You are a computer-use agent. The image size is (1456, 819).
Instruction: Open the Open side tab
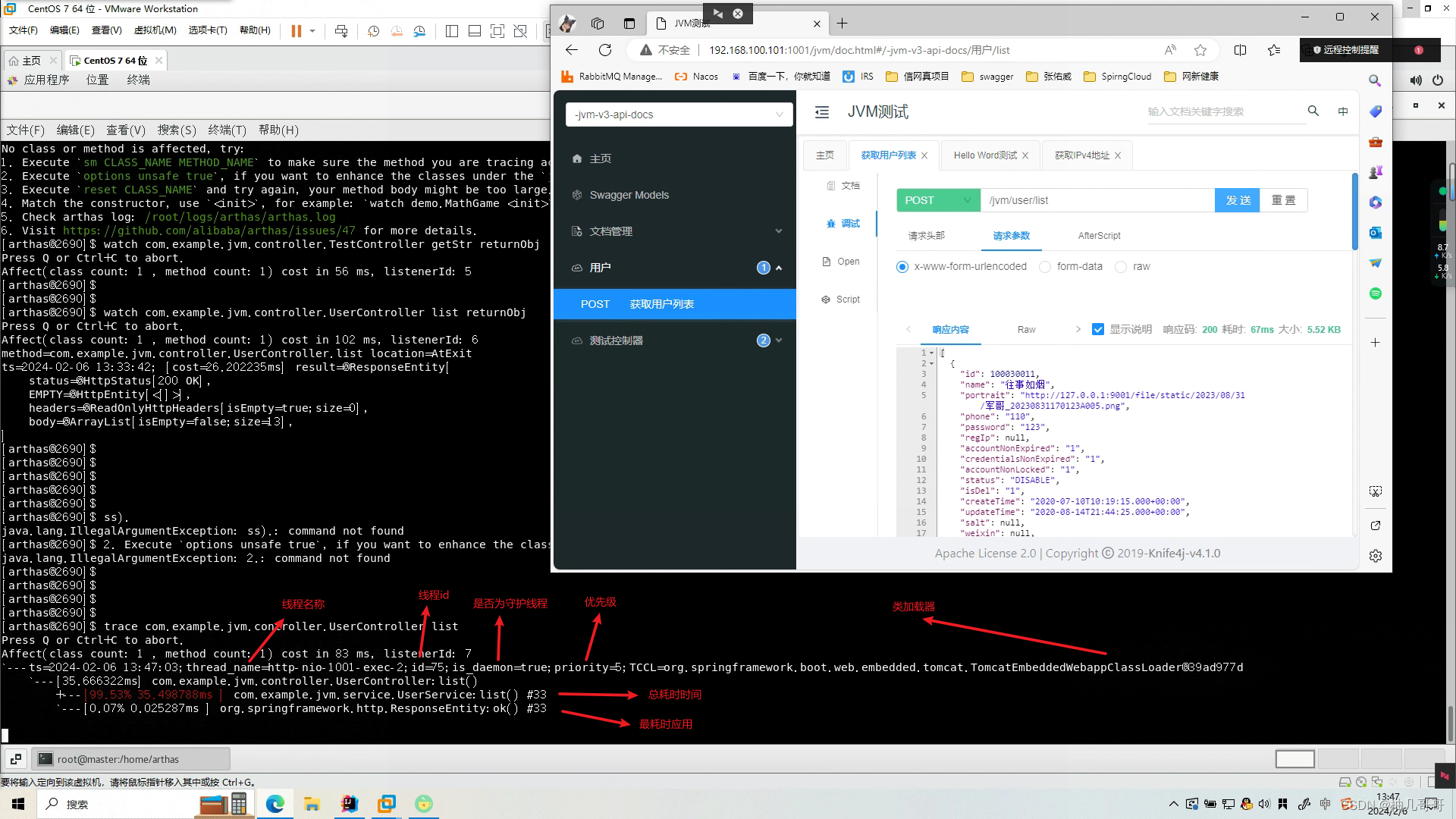coord(842,262)
